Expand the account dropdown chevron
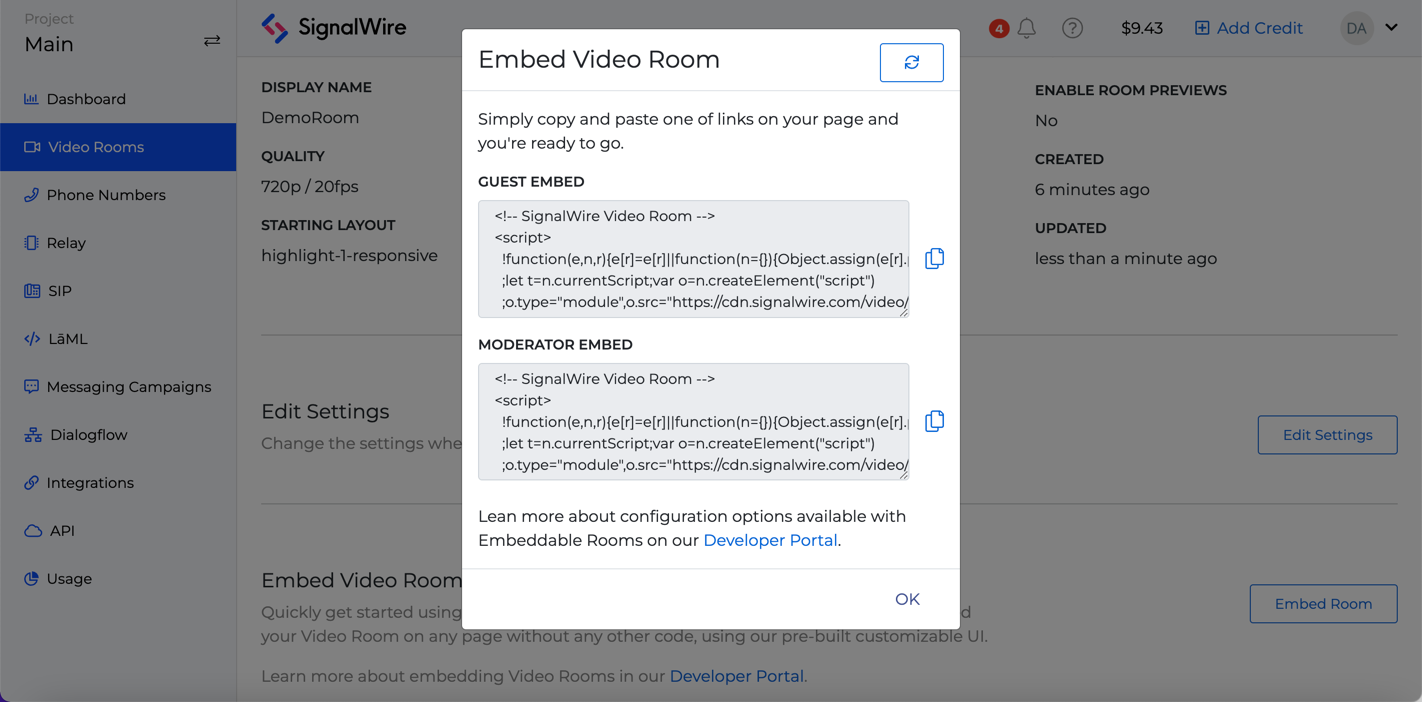Screen dimensions: 1422x702 [1391, 28]
